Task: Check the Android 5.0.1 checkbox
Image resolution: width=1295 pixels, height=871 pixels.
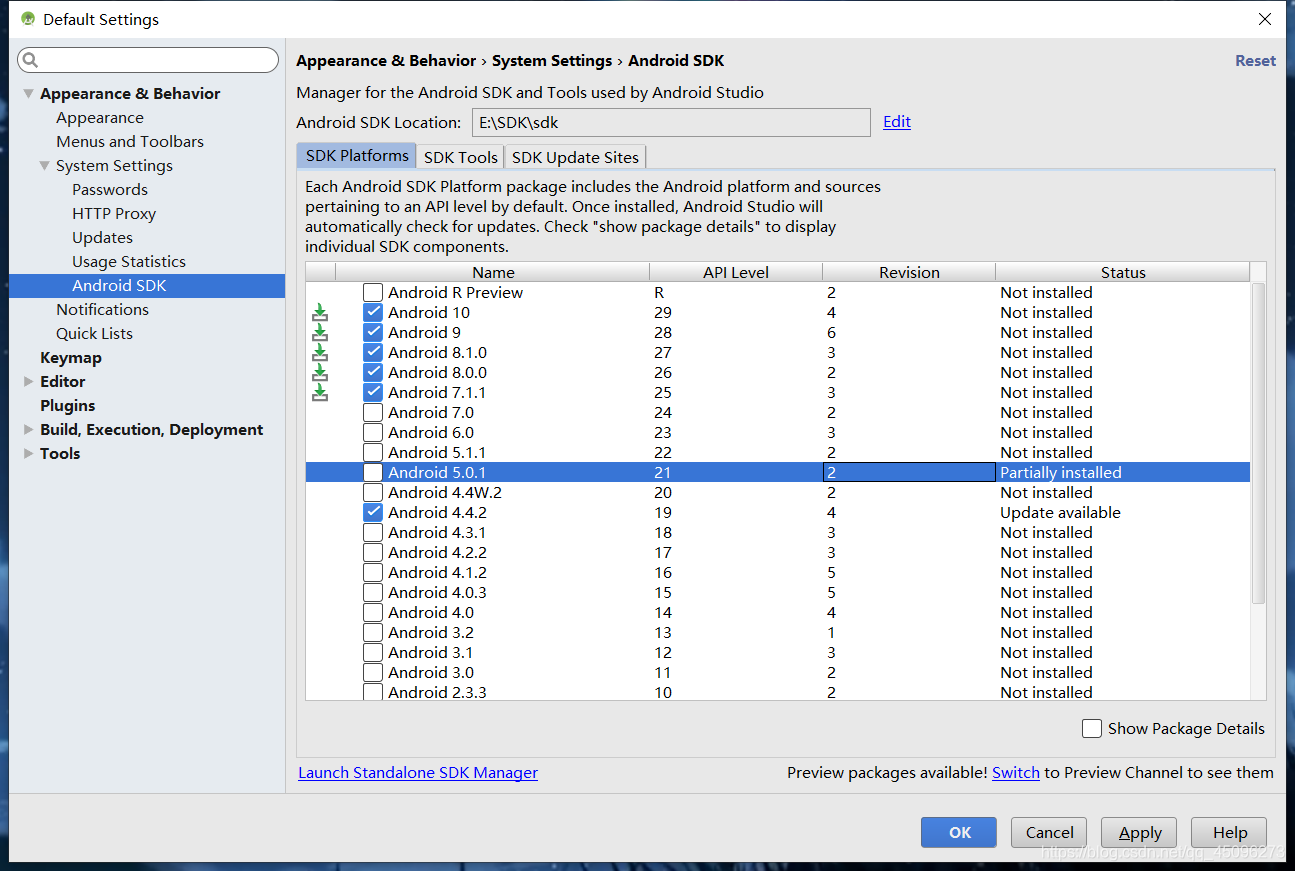Action: tap(373, 472)
